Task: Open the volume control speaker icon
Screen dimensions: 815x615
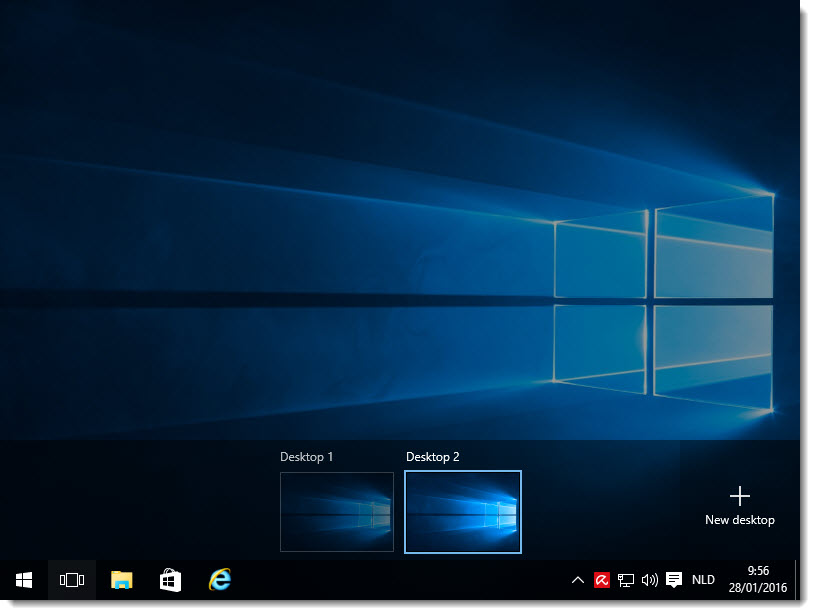Action: [650, 580]
